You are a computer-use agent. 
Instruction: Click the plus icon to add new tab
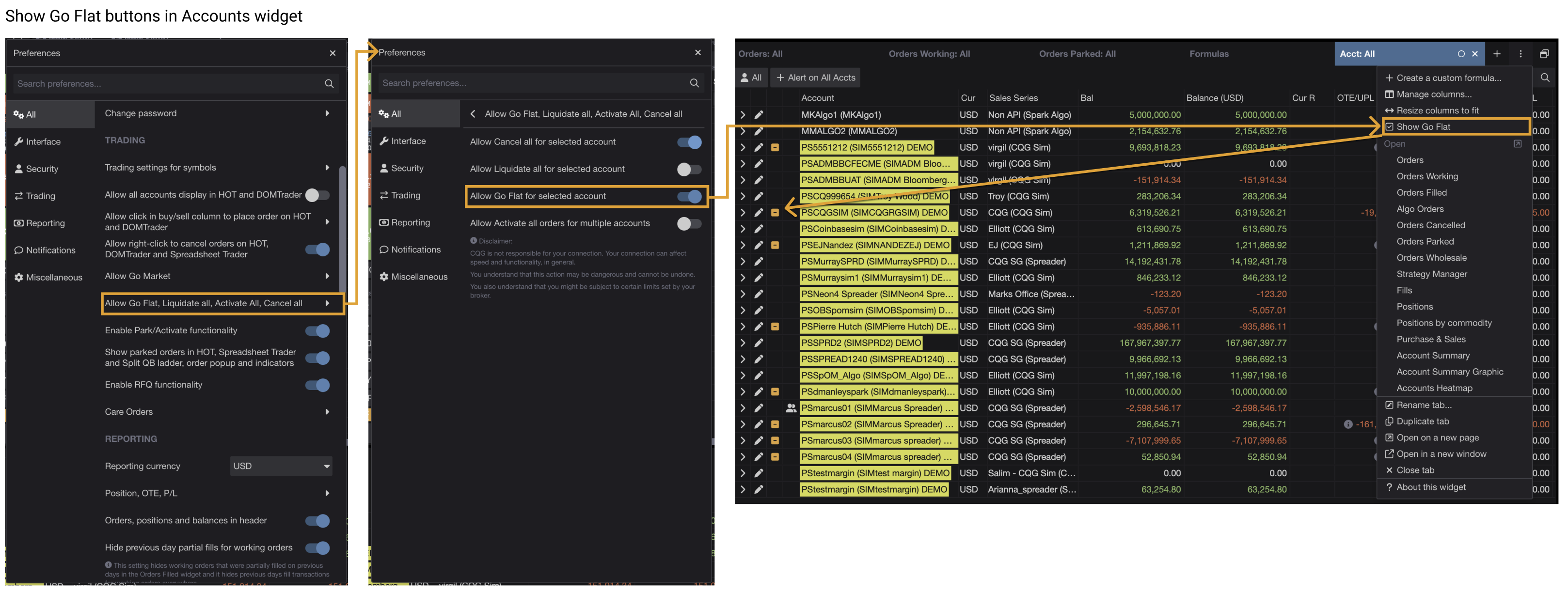coord(1497,54)
